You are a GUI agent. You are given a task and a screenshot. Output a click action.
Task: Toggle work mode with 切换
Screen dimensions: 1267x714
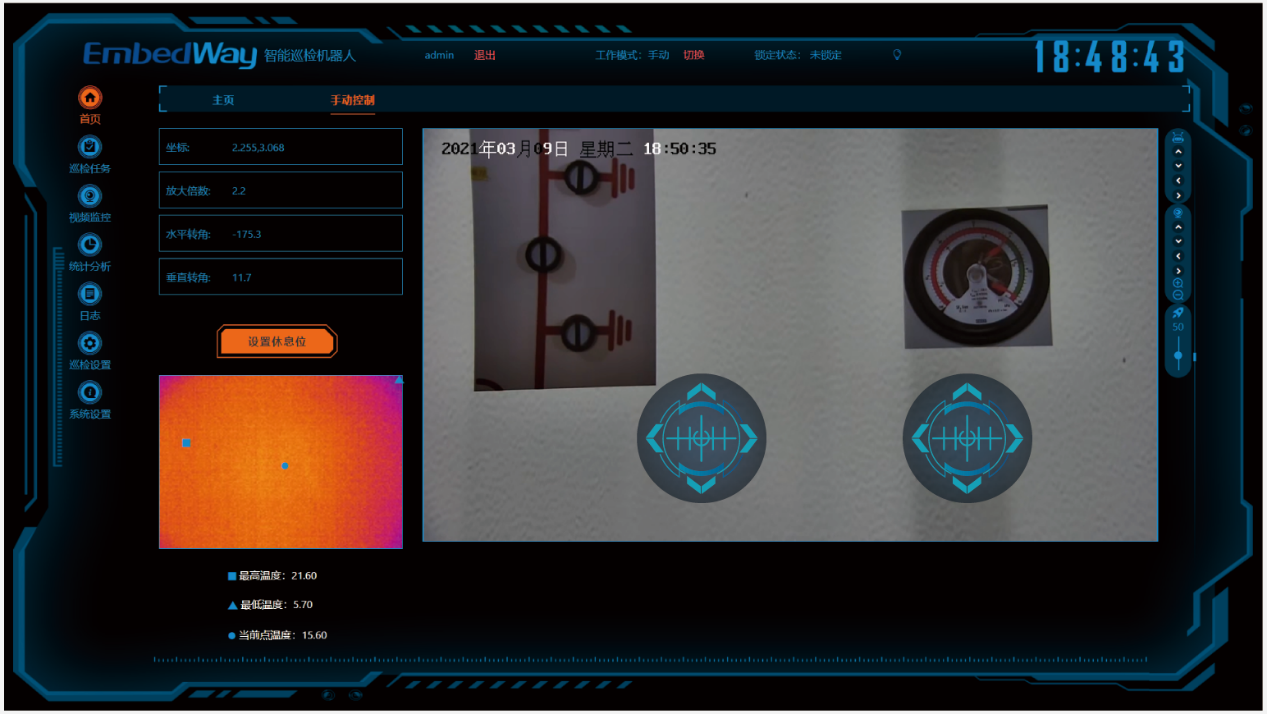(693, 55)
